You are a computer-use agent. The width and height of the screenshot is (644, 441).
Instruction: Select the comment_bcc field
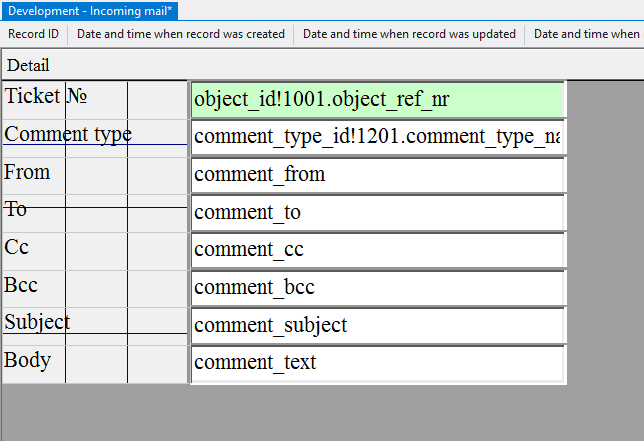[x=377, y=288]
